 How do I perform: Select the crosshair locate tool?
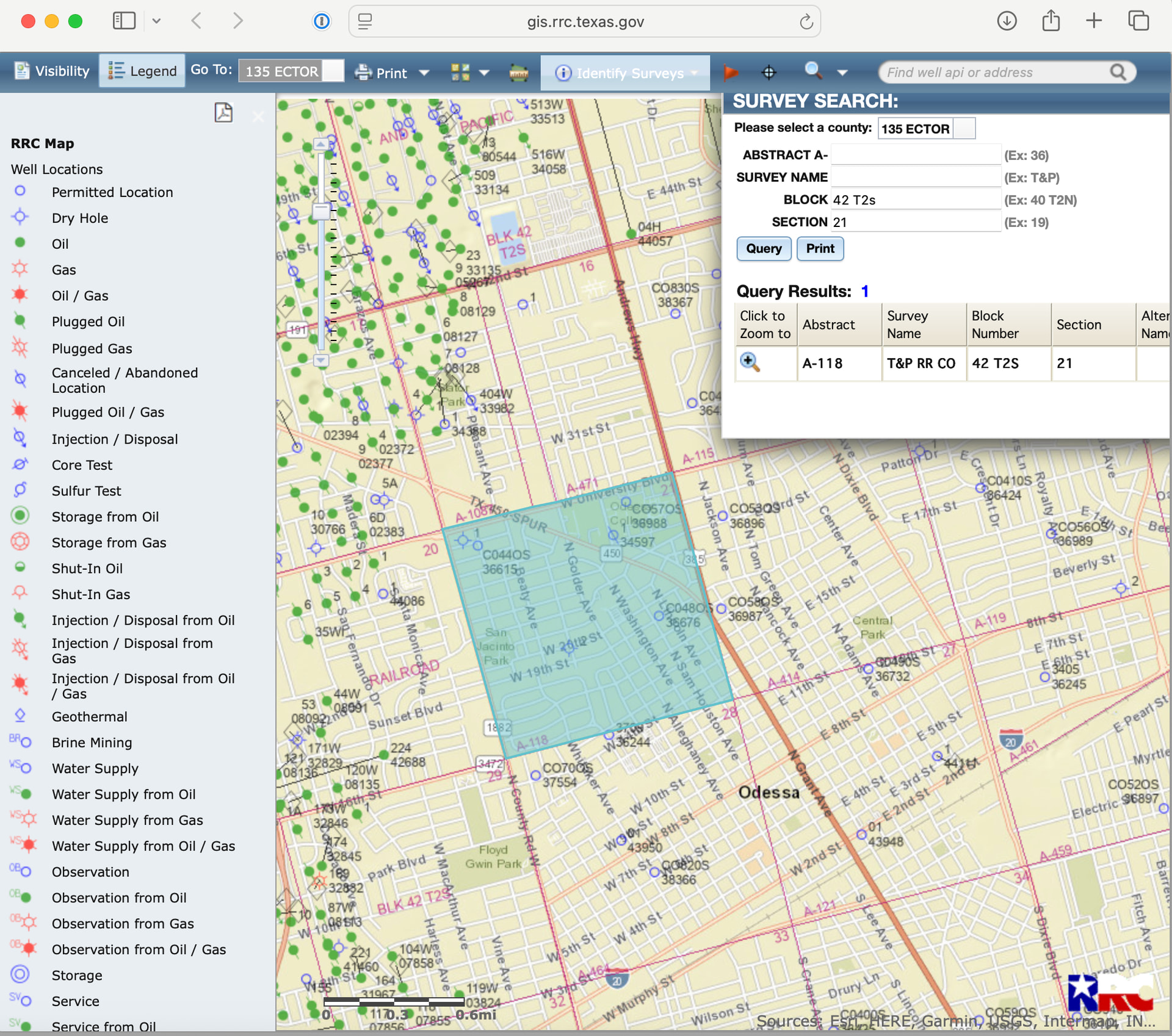(x=769, y=73)
